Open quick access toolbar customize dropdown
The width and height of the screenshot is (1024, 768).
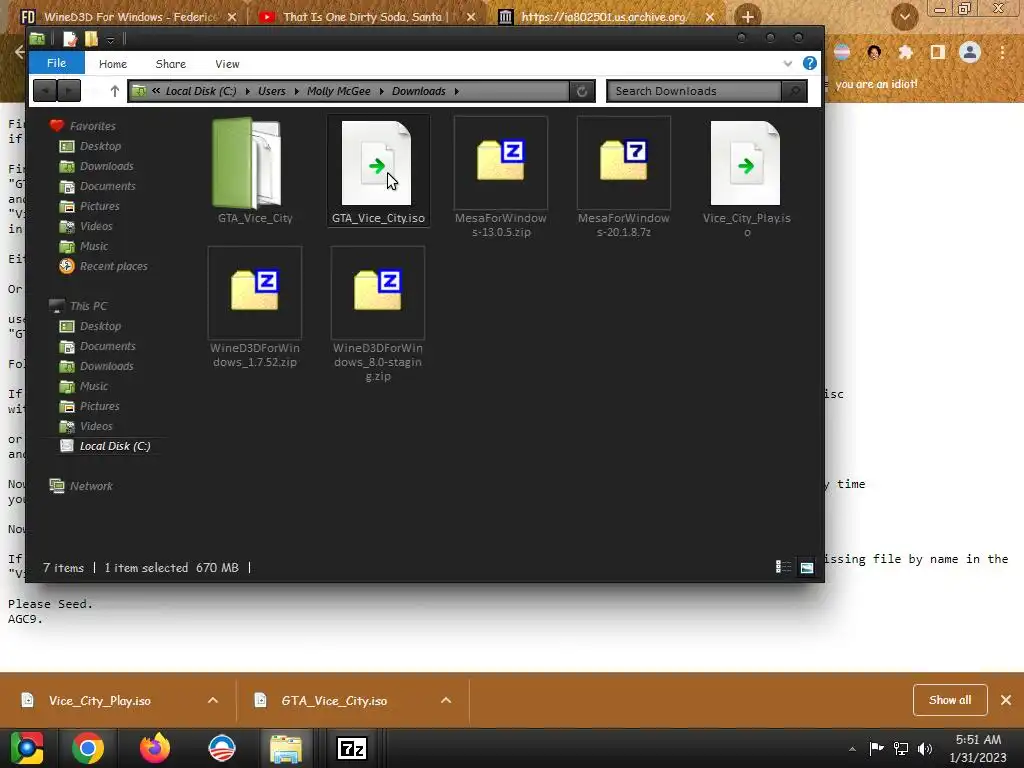[110, 40]
